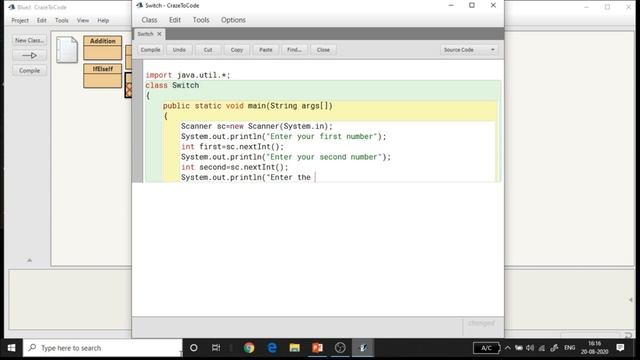
Task: Open PowerPoint from the taskbar
Action: (x=318, y=348)
